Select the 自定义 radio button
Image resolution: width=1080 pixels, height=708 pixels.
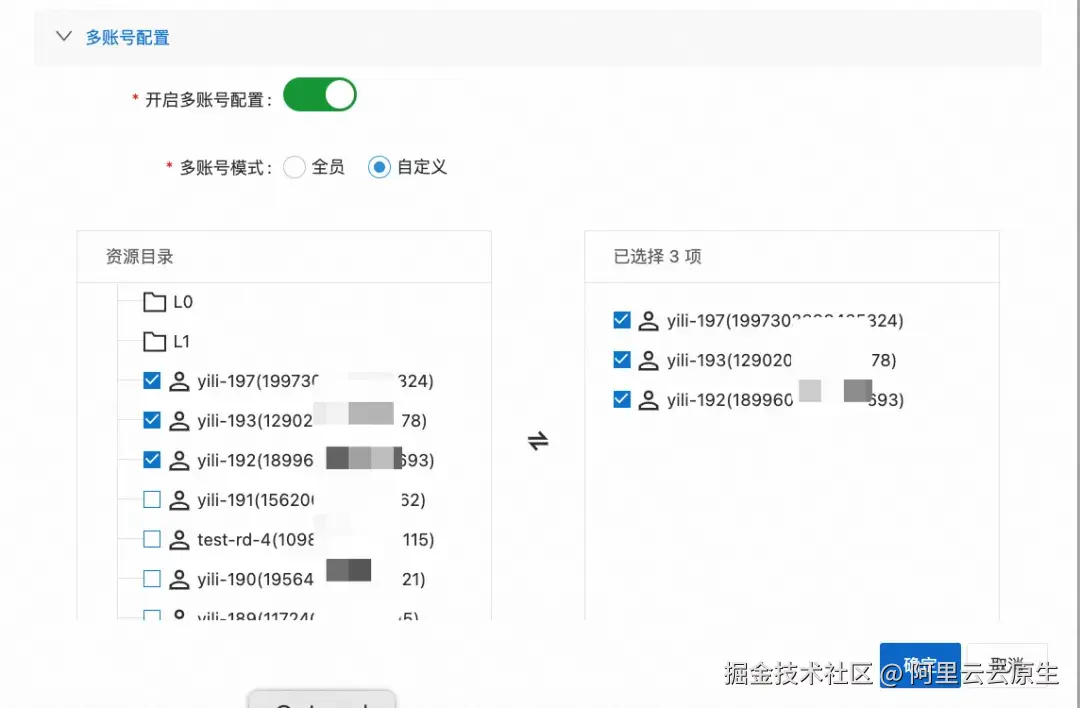[x=378, y=167]
